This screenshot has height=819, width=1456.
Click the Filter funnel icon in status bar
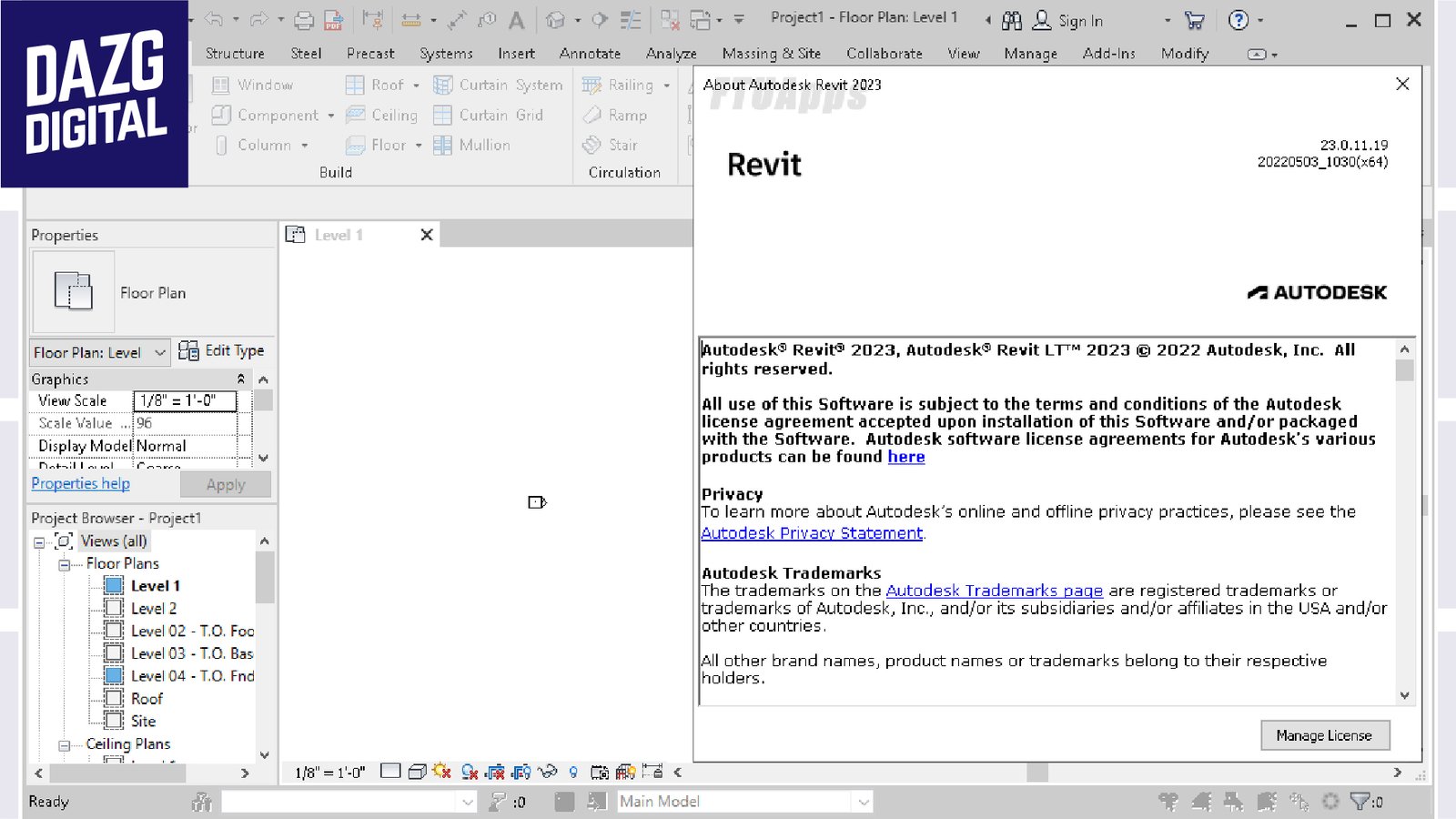point(1360,801)
